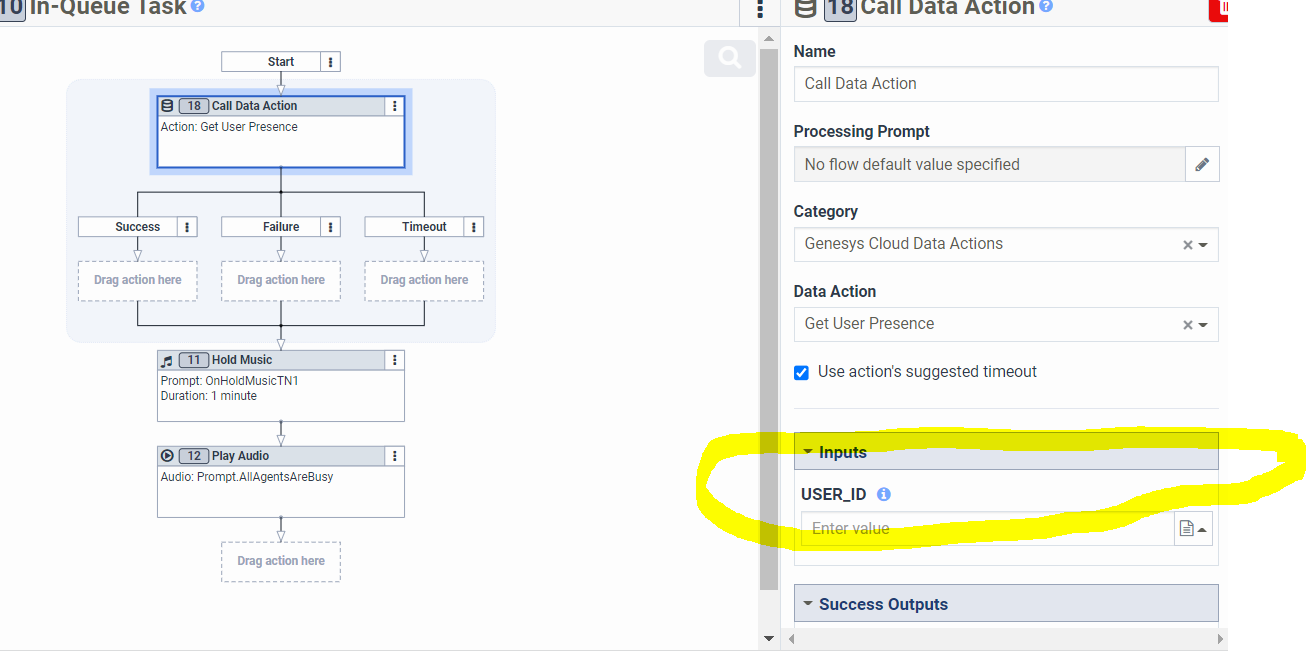Click the node number 18 badge on canvas
The height and width of the screenshot is (657, 1306).
(x=194, y=106)
